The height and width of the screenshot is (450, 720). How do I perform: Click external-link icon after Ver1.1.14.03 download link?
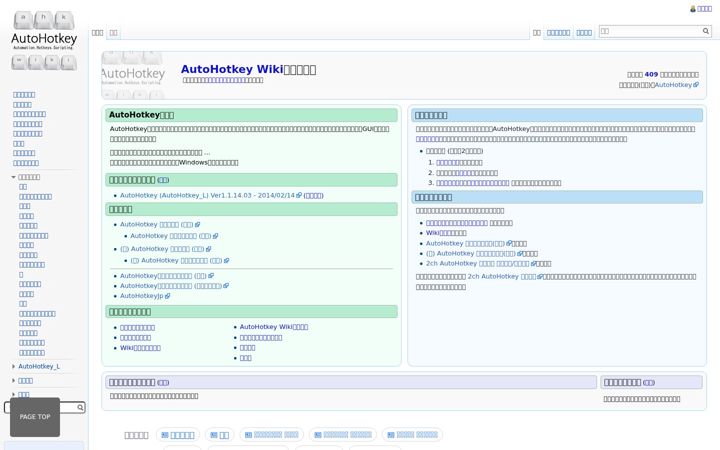(299, 195)
